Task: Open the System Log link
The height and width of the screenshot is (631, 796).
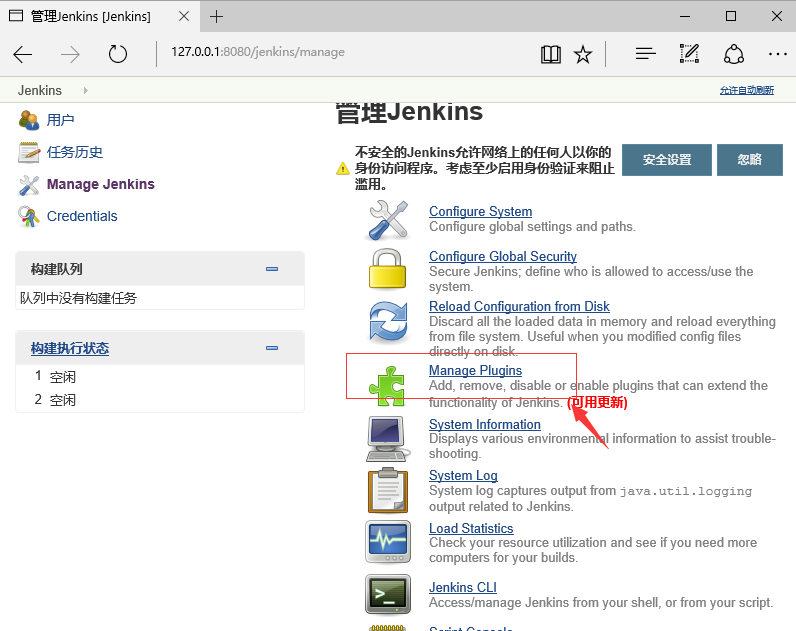Action: coord(463,476)
